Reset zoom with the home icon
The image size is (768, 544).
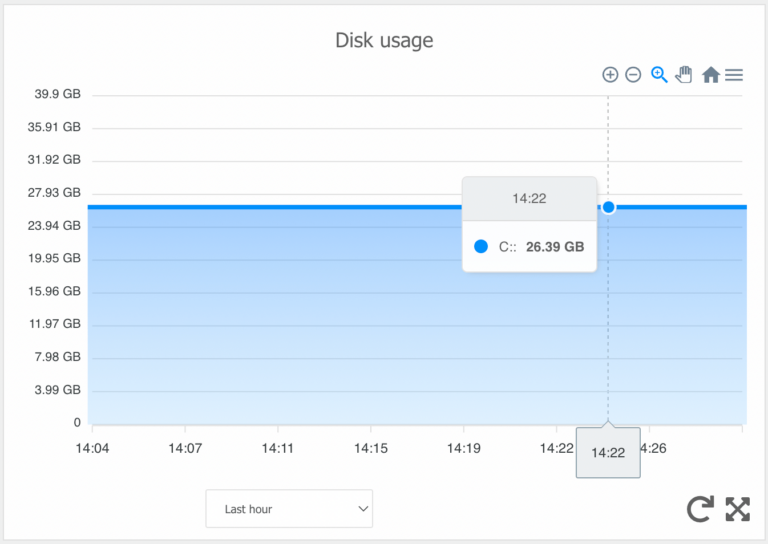[711, 75]
